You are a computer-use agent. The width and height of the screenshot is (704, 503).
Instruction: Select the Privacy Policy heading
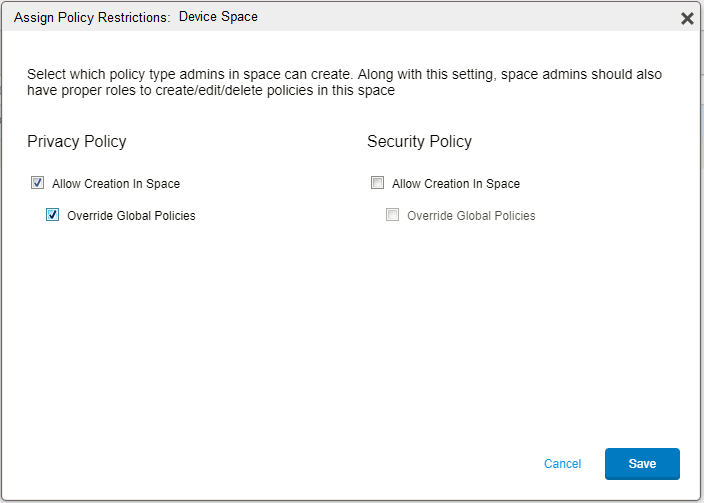[77, 142]
